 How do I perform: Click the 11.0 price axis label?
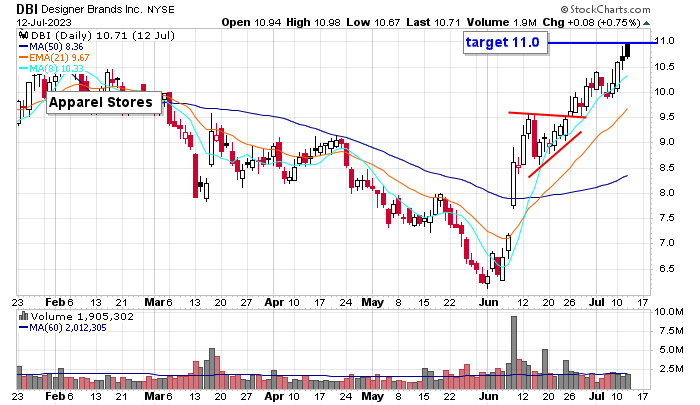point(665,41)
